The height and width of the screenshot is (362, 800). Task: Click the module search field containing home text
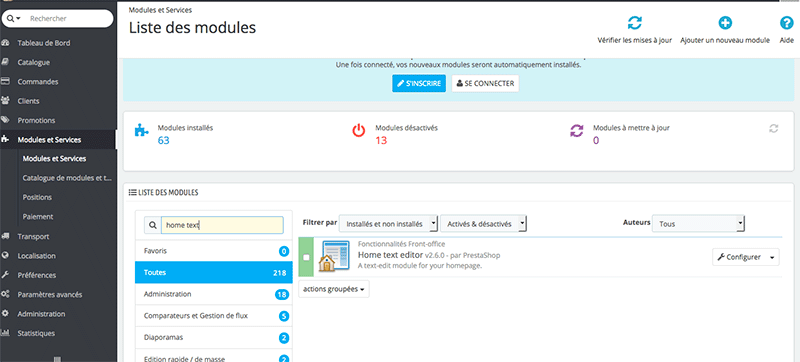coord(222,225)
